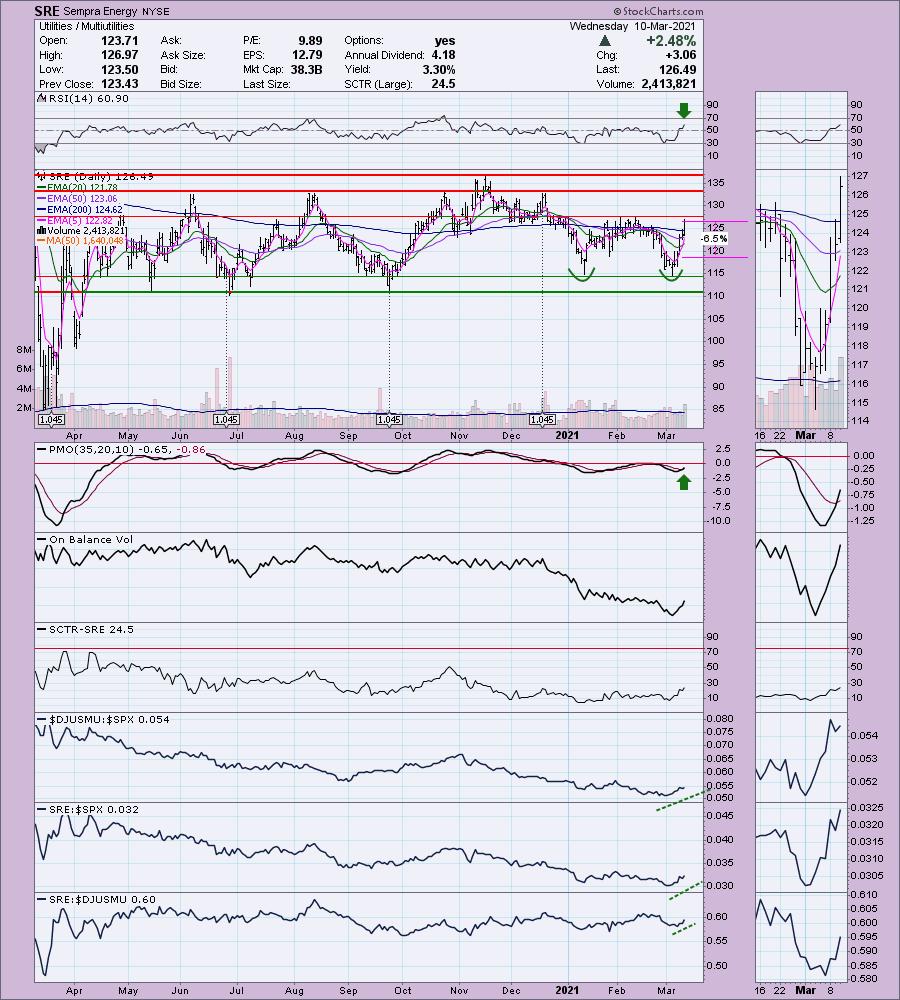Viewport: 900px width, 1000px height.
Task: Click the SCTR (Large) value 24.5 in header
Action: pyautogui.click(x=443, y=84)
